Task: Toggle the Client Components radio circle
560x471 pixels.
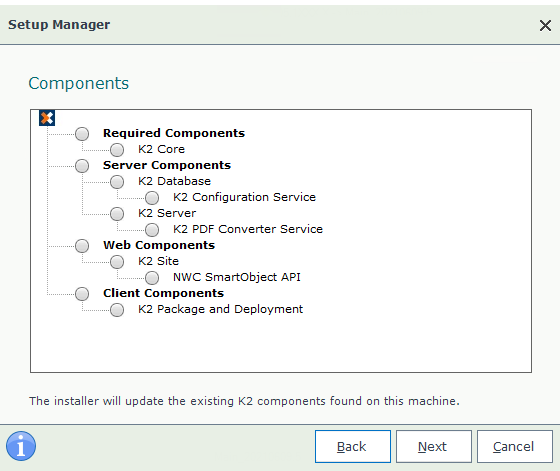Action: (x=82, y=294)
